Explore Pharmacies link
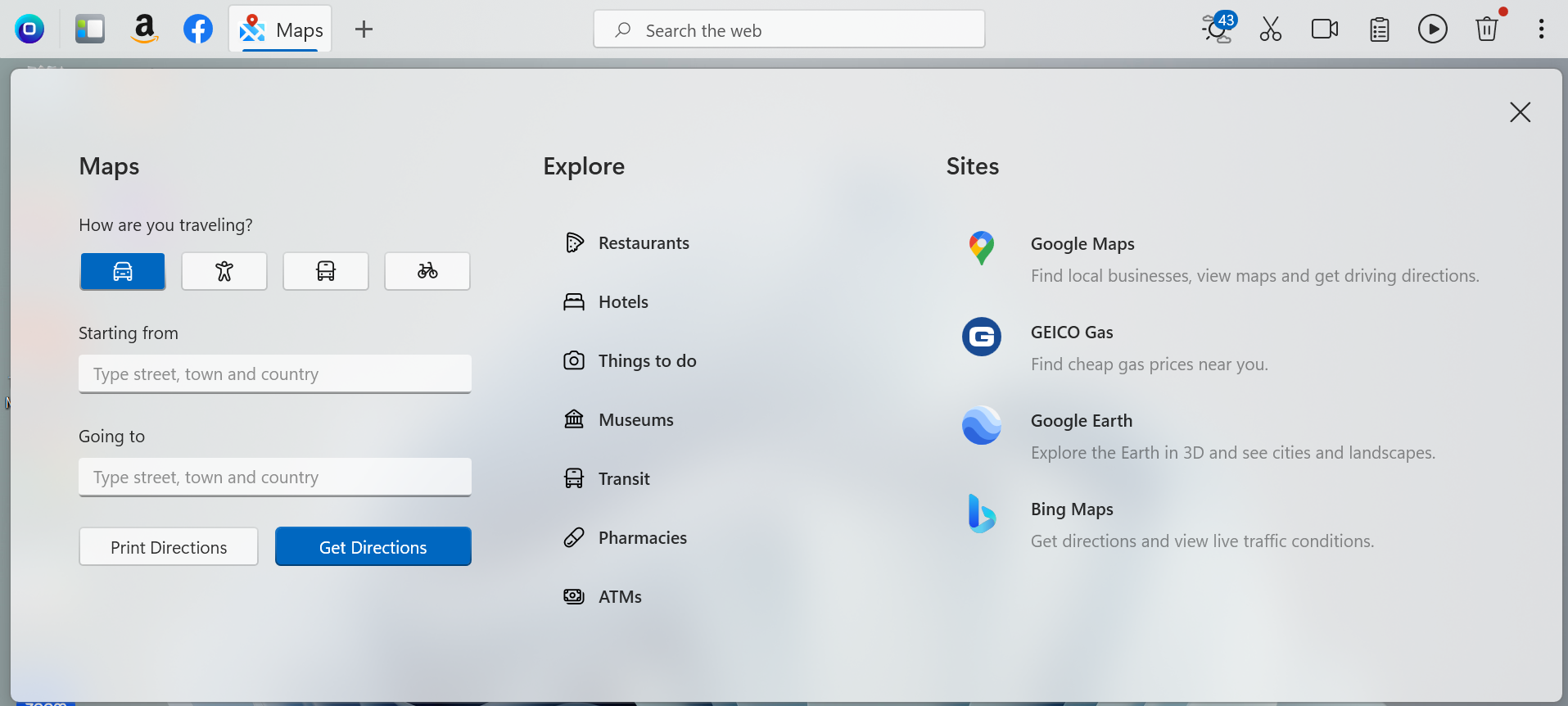 coord(643,538)
